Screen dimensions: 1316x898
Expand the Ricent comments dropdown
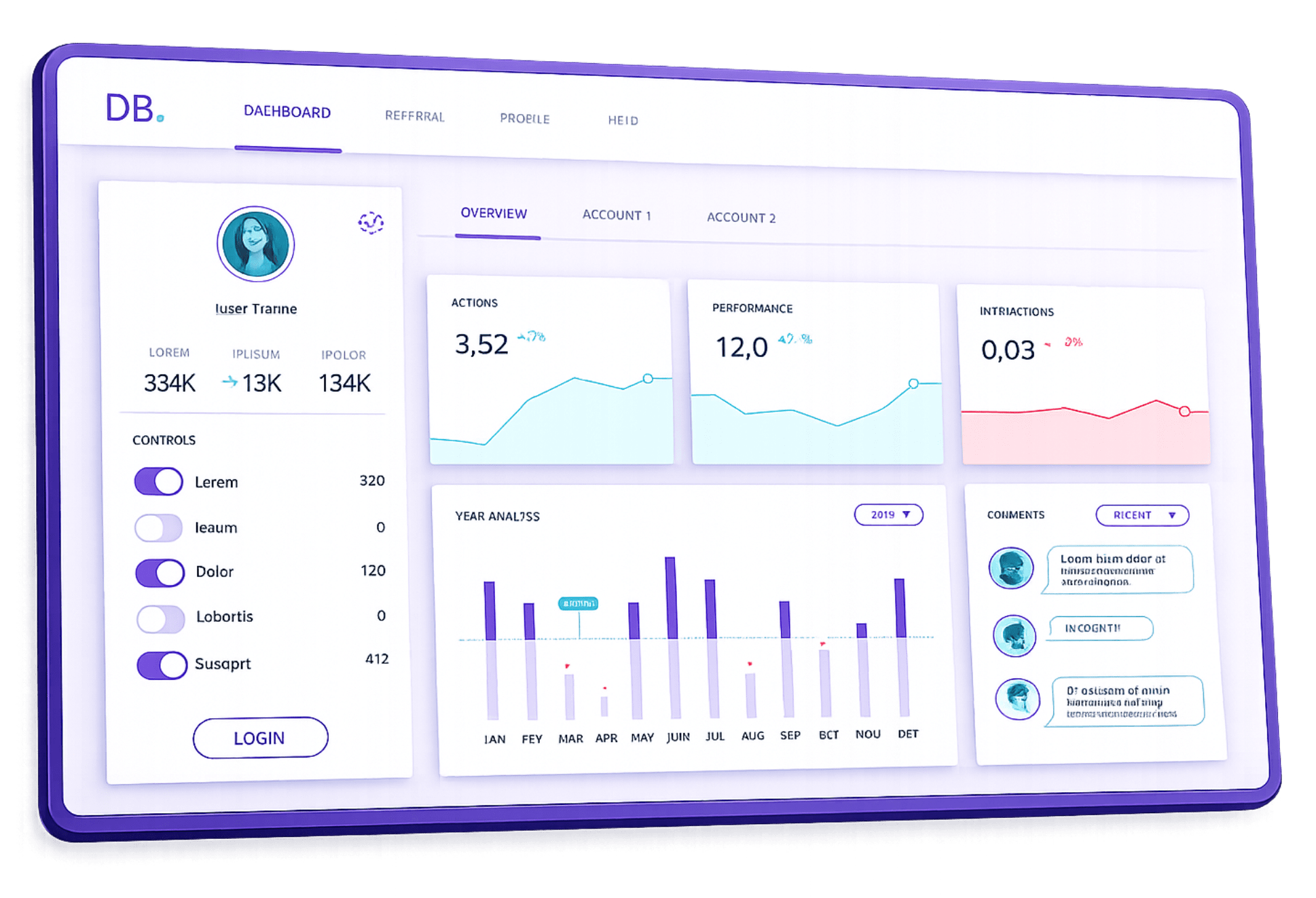(x=1143, y=515)
